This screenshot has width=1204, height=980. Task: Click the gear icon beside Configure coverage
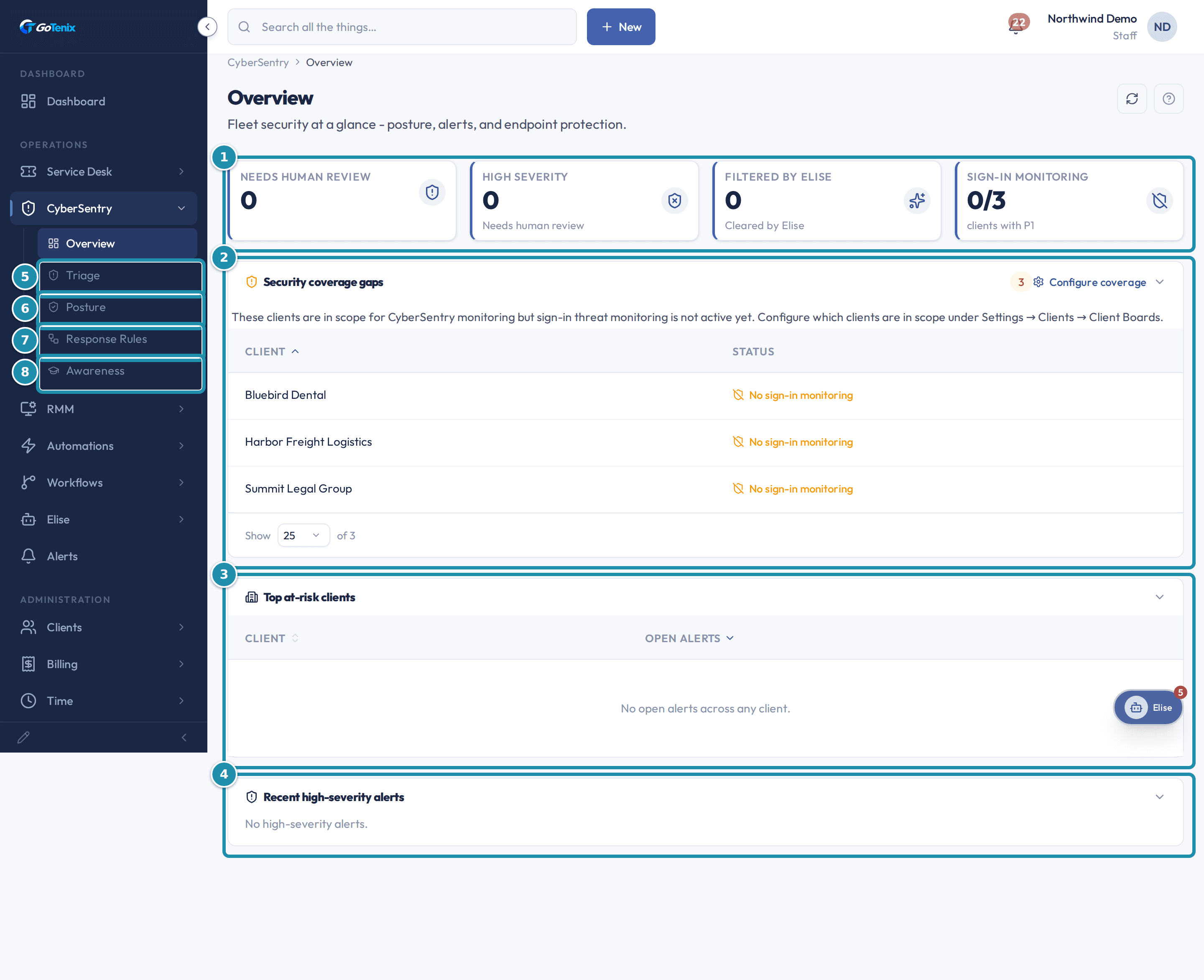coord(1038,282)
